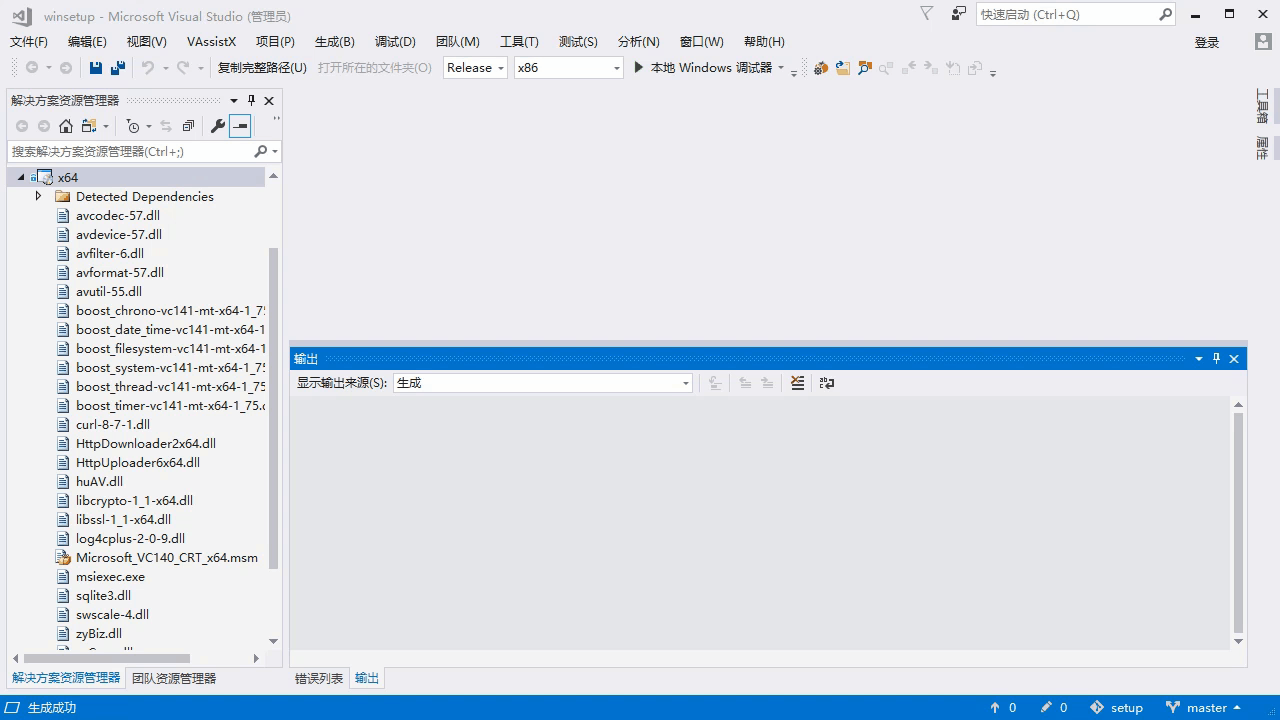Viewport: 1280px width, 720px height.
Task: Open the Release configuration dropdown
Action: (475, 68)
